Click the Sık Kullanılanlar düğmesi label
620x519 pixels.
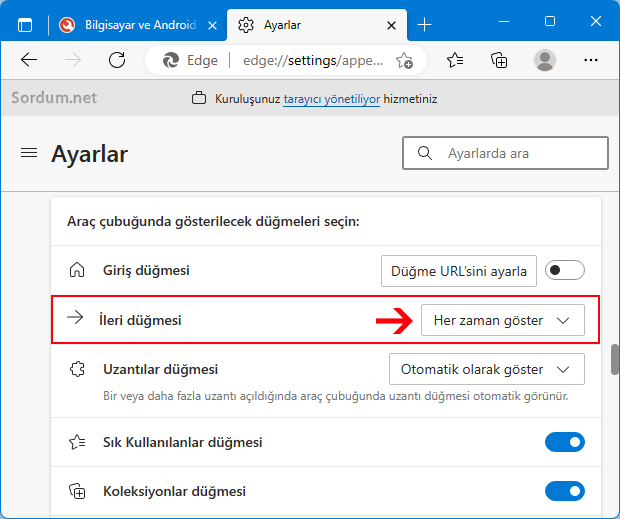(183, 442)
